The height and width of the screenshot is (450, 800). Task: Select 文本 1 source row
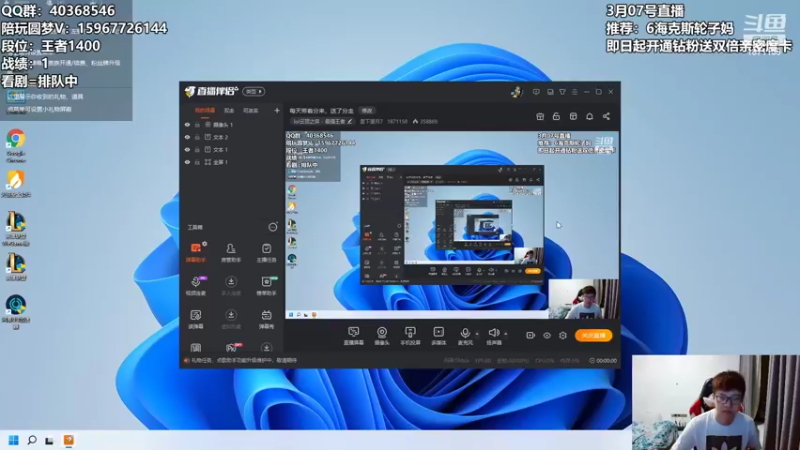[232, 149]
